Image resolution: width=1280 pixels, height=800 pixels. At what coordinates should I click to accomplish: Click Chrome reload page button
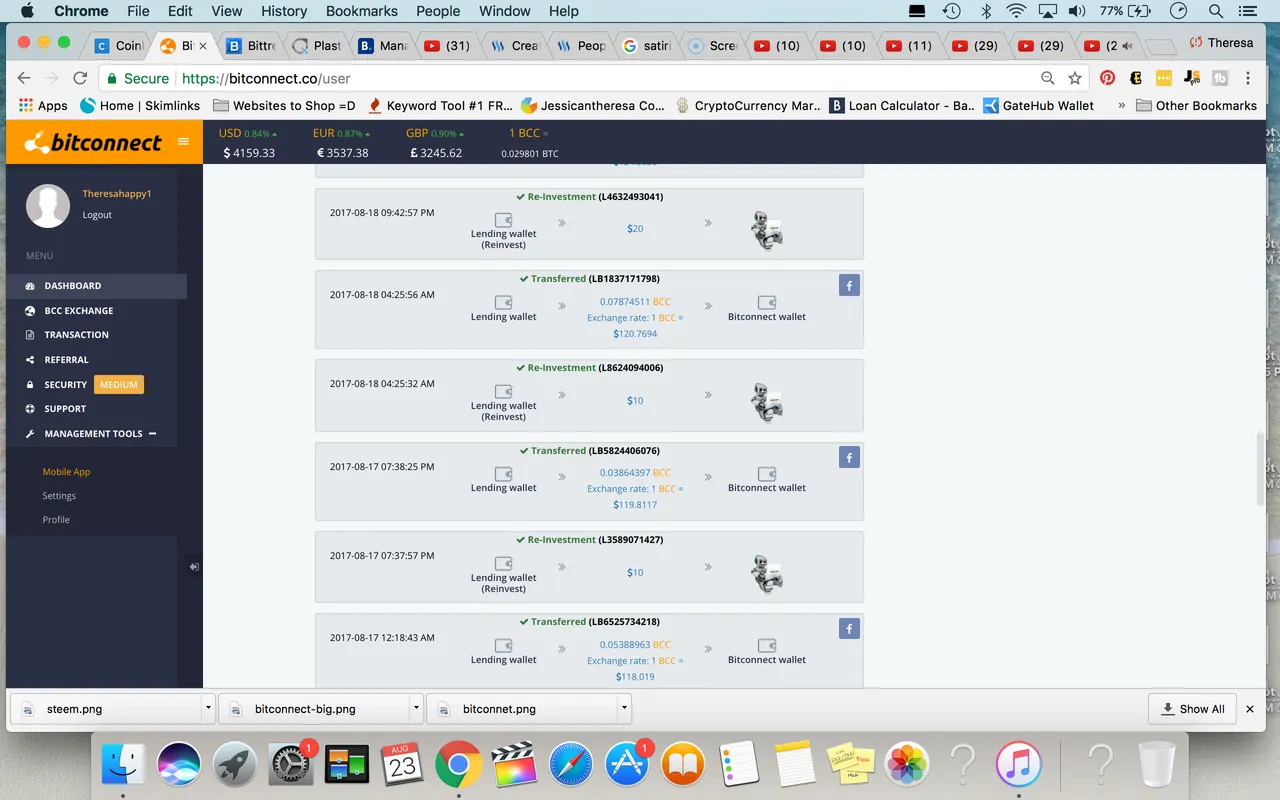[x=81, y=78]
